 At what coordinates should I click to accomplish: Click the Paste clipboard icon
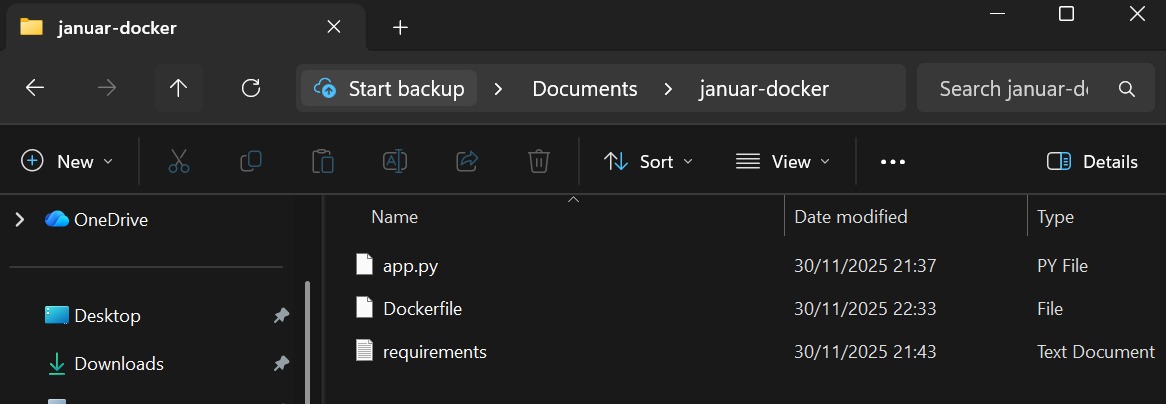point(322,161)
